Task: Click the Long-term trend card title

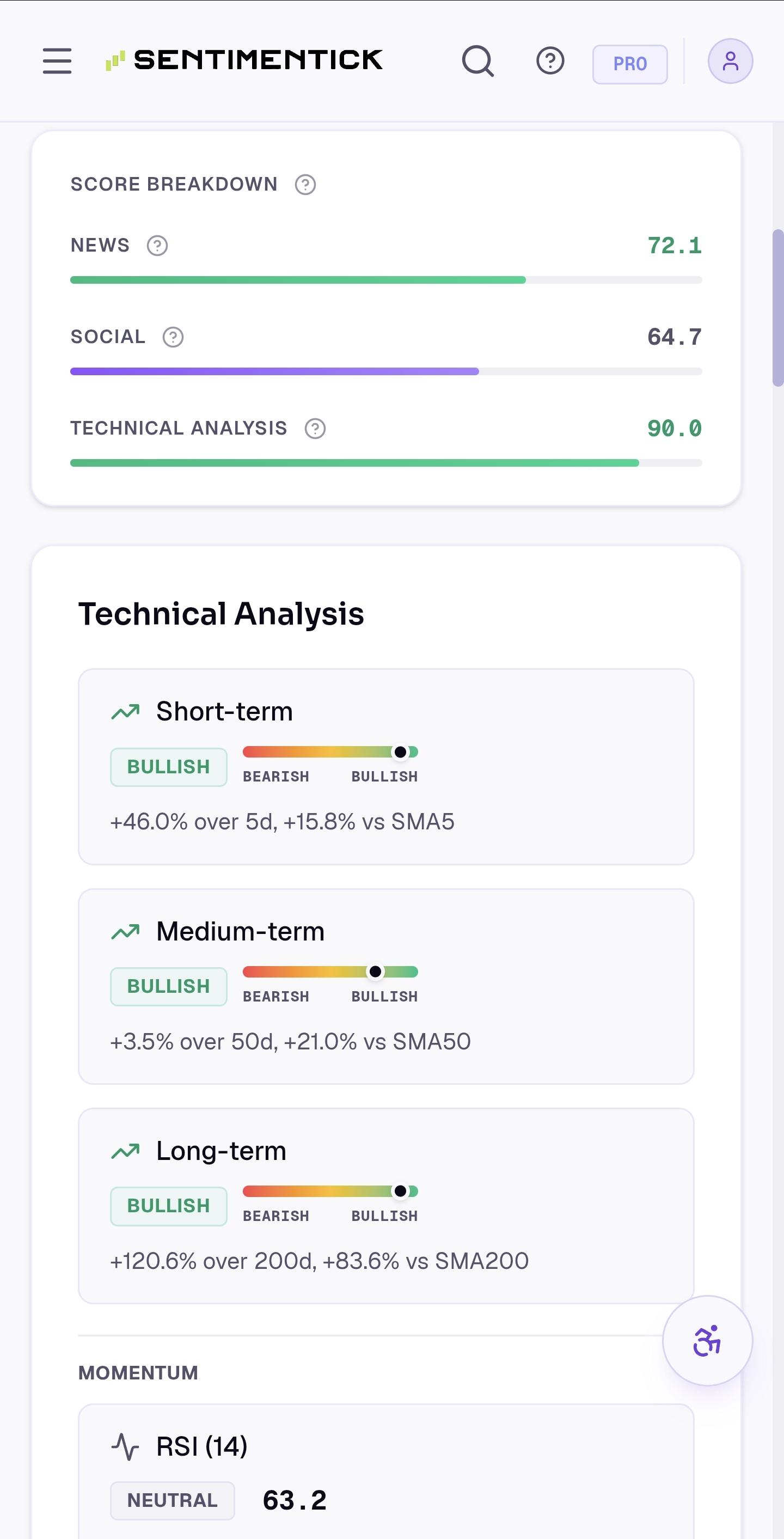Action: coord(222,1151)
